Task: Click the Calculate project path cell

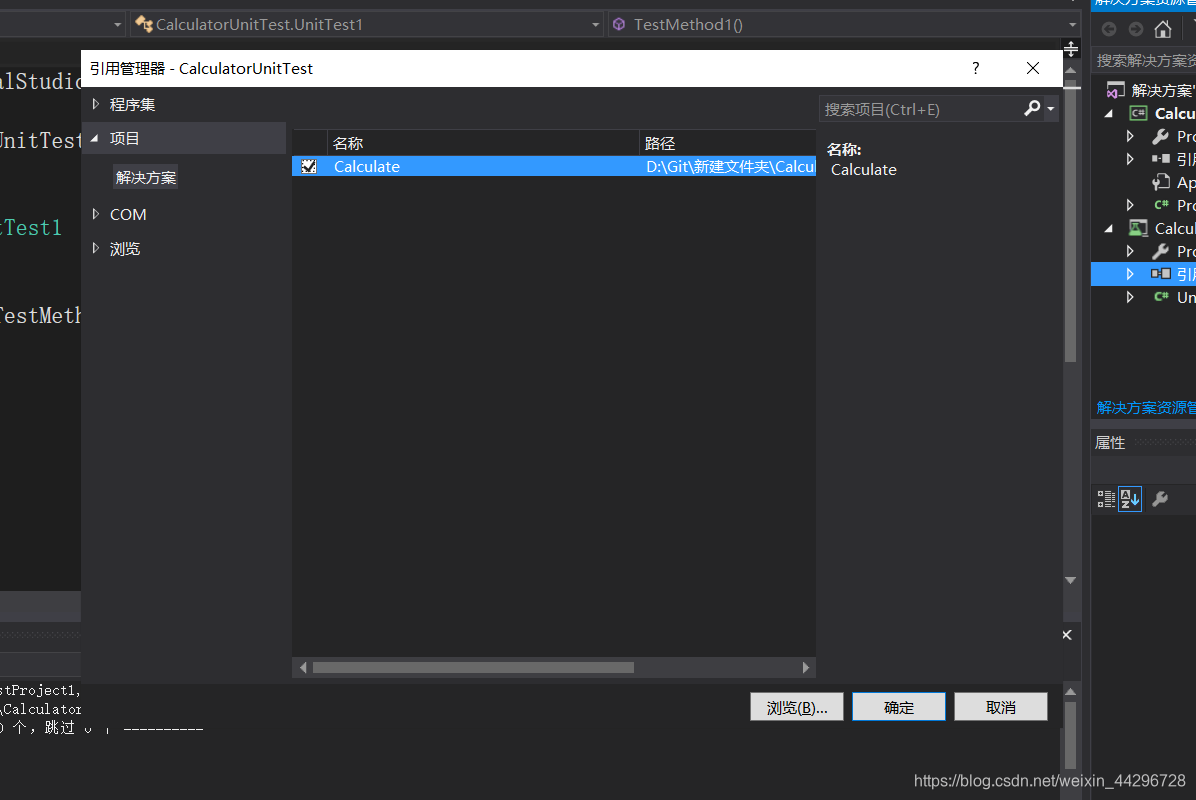Action: click(x=730, y=166)
